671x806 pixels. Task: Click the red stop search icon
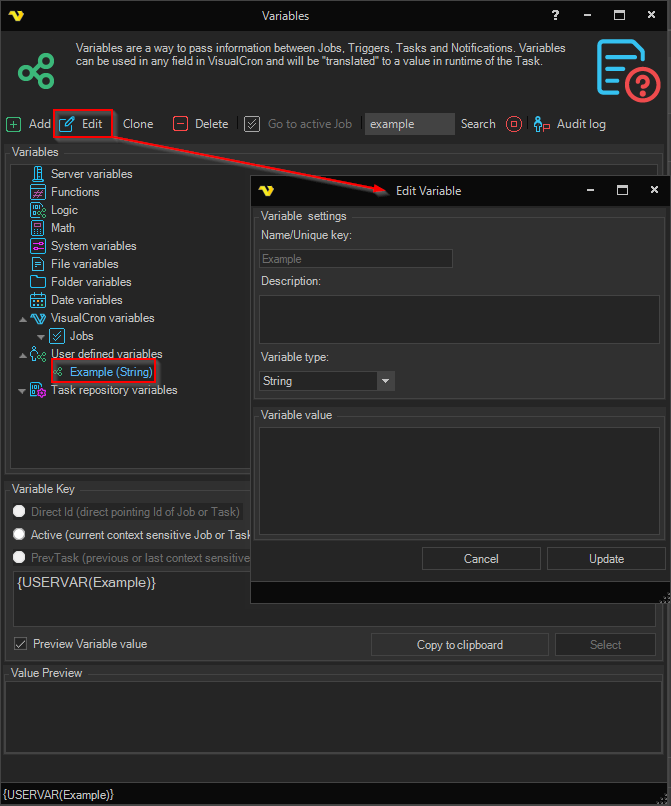pyautogui.click(x=514, y=124)
